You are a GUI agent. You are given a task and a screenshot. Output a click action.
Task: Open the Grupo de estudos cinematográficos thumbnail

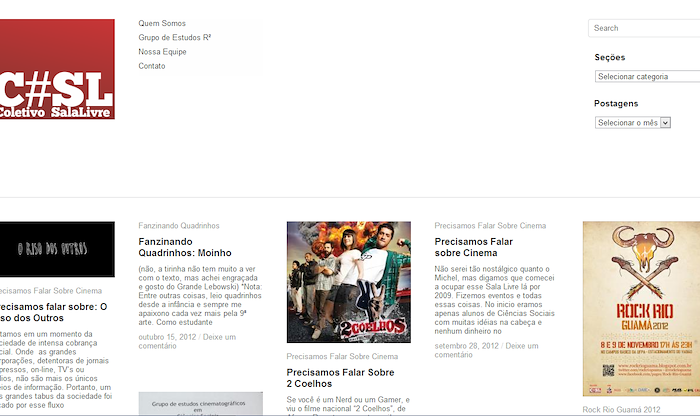point(200,404)
